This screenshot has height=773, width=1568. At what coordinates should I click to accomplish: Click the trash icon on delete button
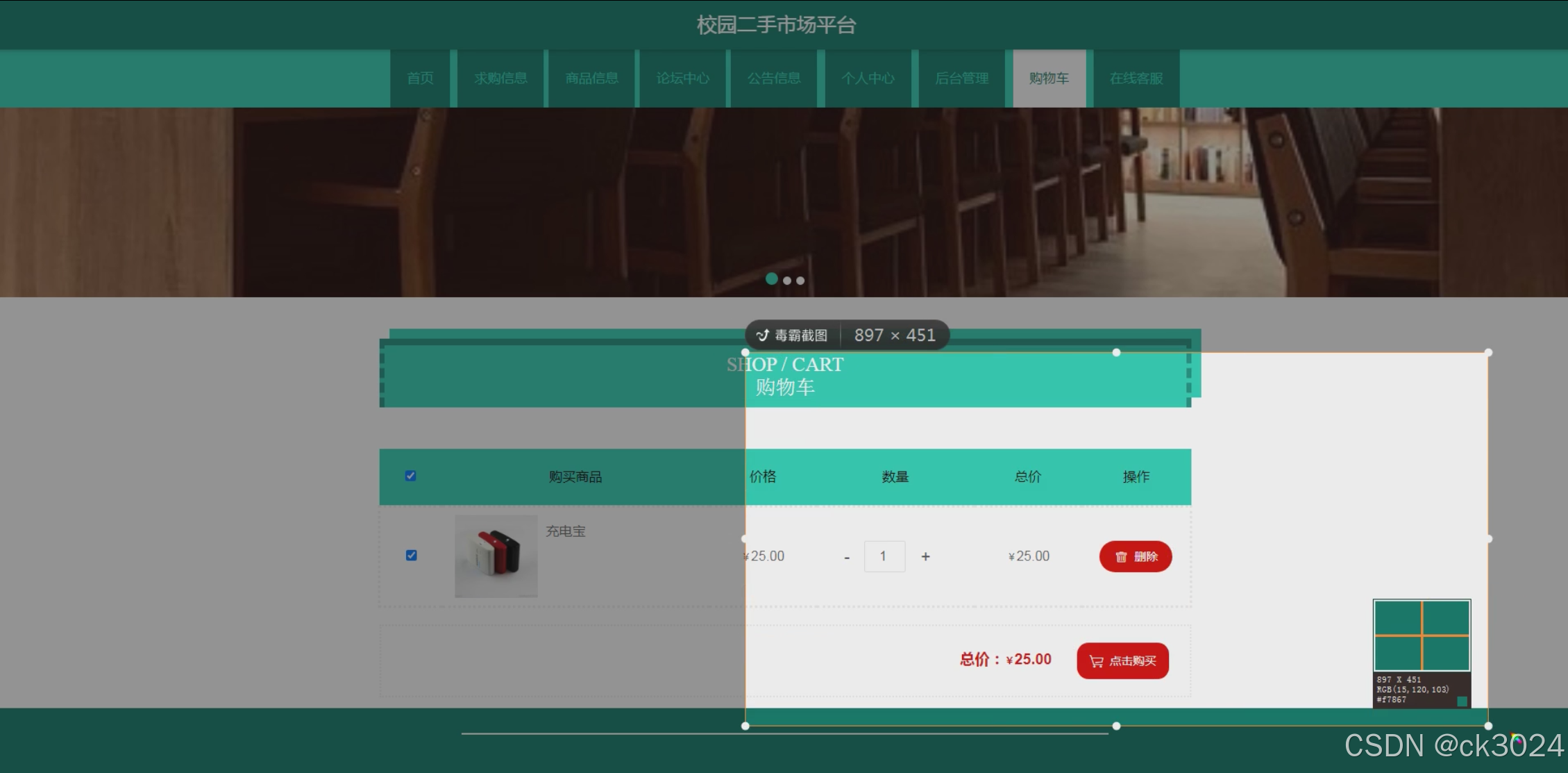coord(1120,557)
